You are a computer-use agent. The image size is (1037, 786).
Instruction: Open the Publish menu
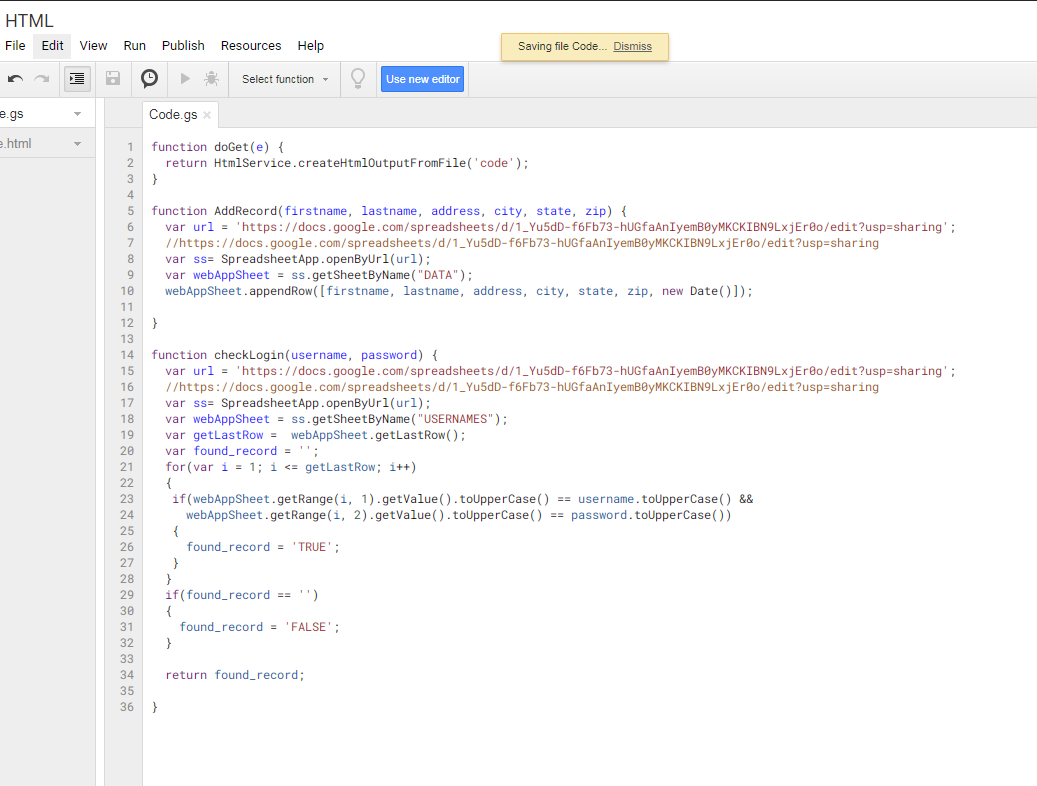(x=183, y=46)
